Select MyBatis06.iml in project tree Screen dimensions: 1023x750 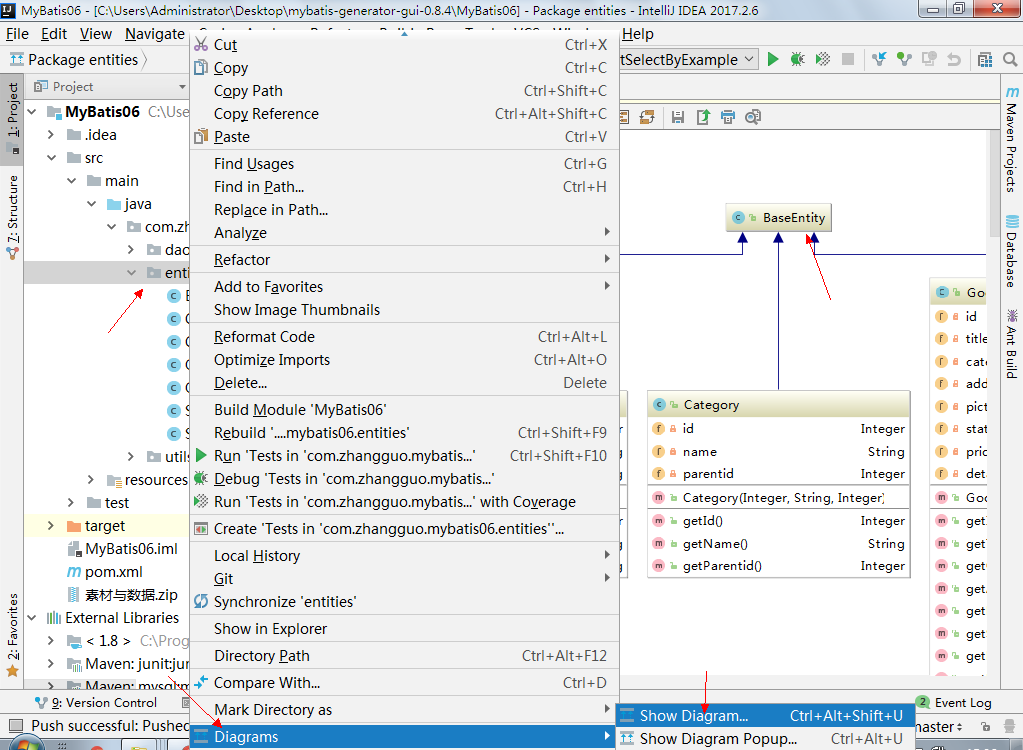point(122,549)
